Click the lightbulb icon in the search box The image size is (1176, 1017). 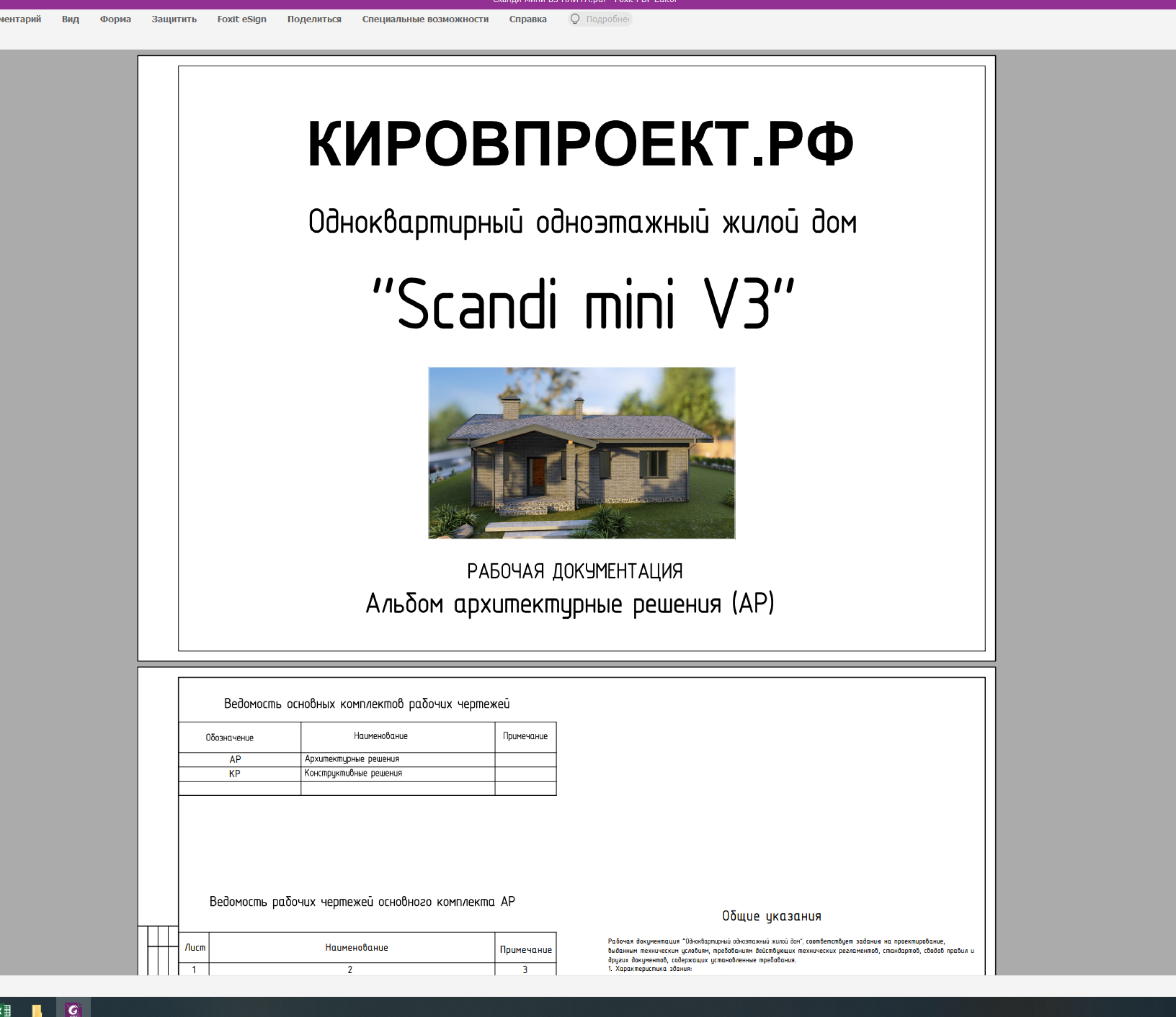[x=575, y=19]
